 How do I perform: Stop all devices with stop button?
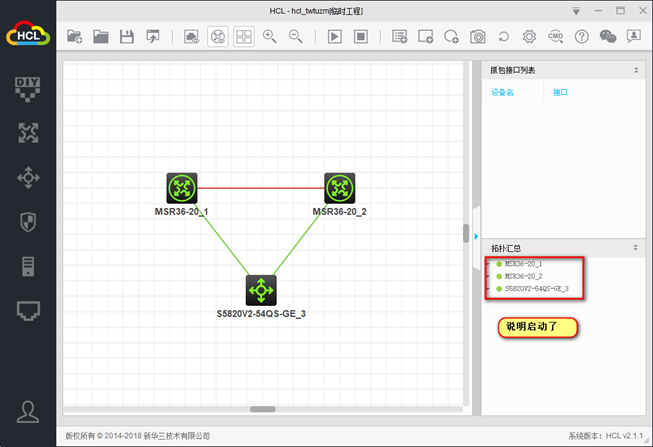(x=361, y=37)
